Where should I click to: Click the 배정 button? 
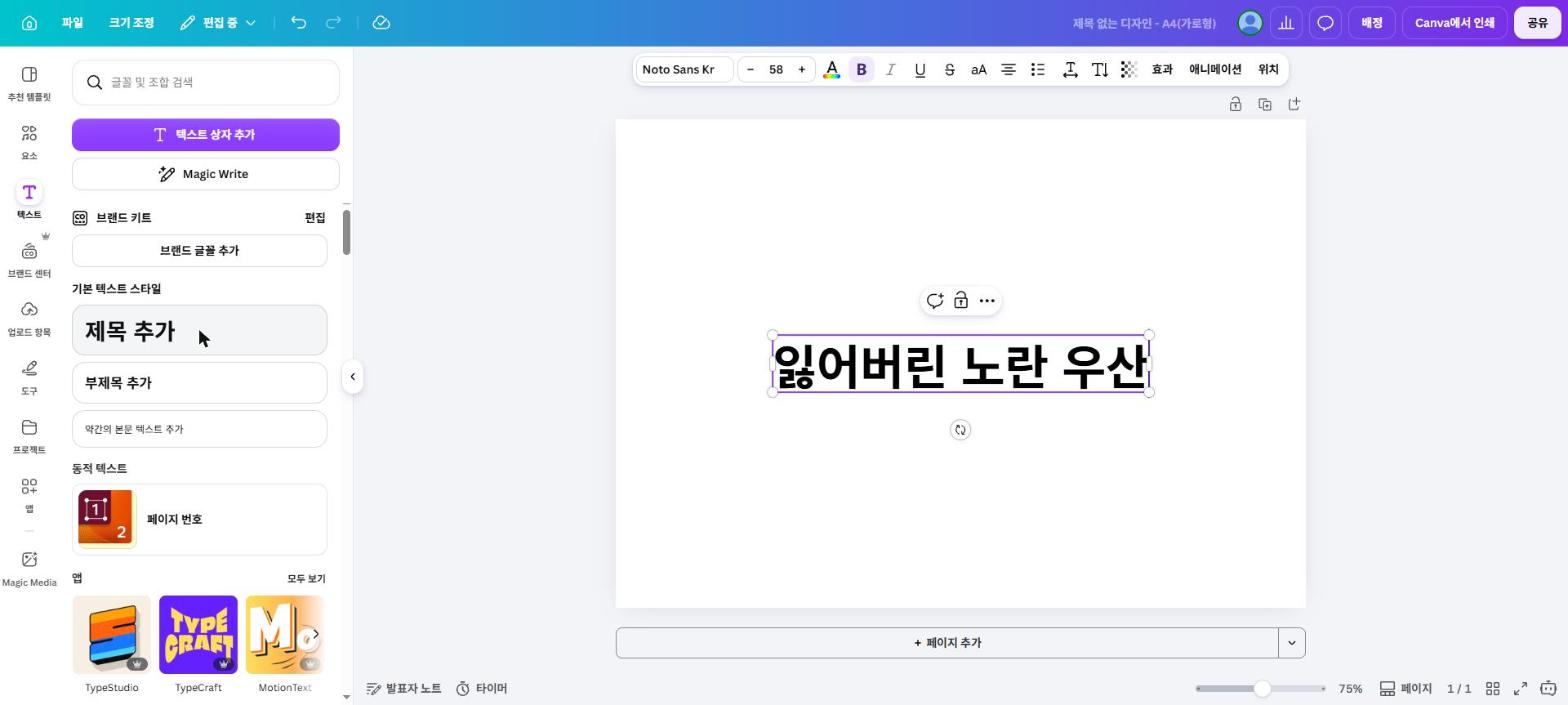click(1371, 22)
